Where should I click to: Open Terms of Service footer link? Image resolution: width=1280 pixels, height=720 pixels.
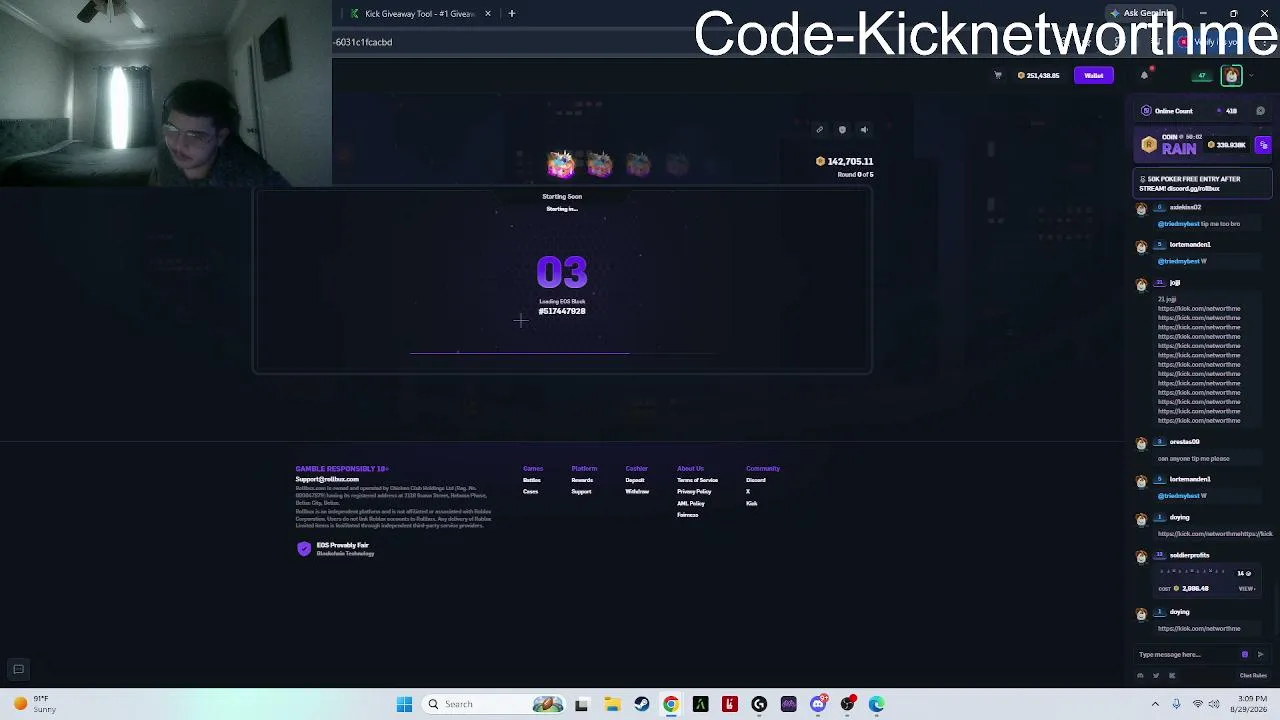point(697,480)
